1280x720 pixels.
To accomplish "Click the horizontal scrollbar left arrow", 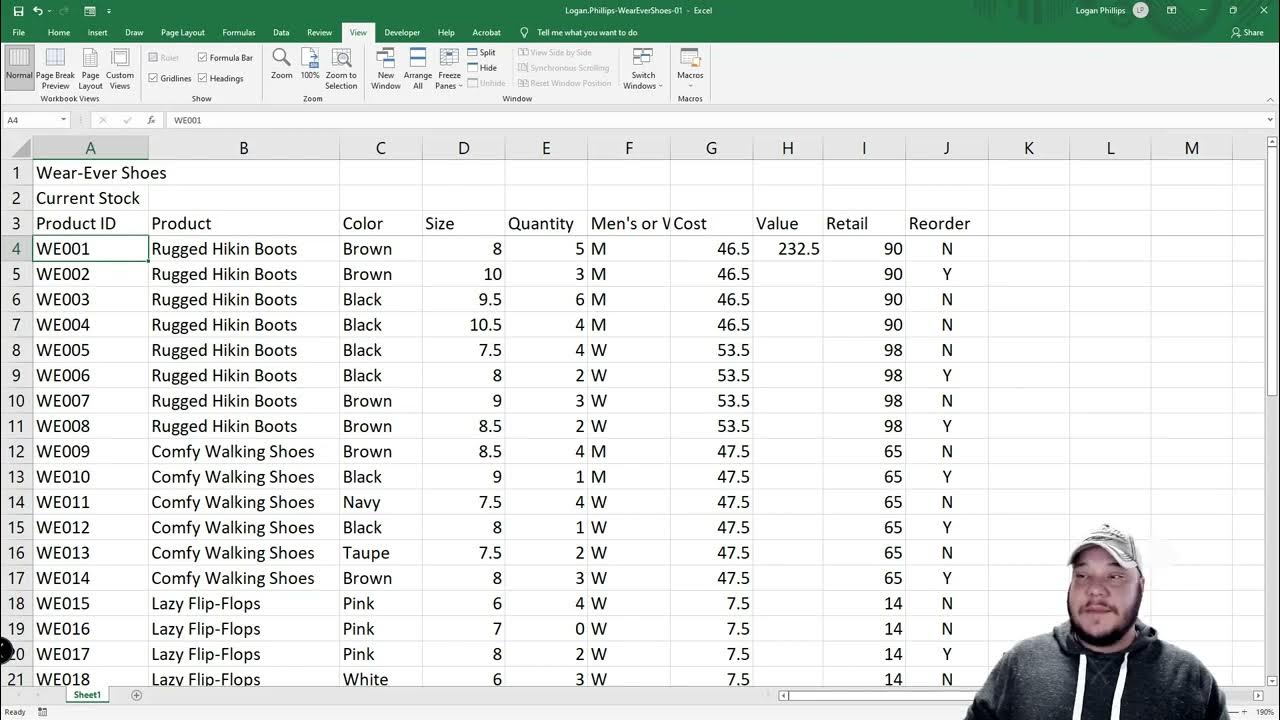I will (x=785, y=695).
